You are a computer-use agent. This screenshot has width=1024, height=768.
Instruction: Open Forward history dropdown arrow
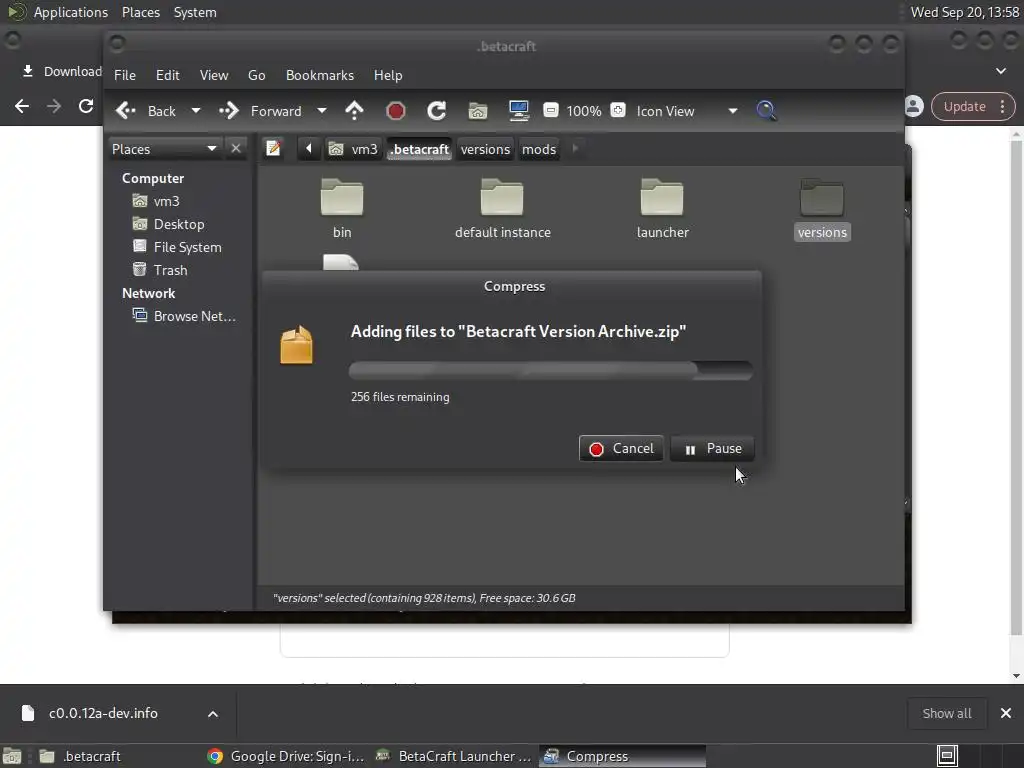click(321, 111)
